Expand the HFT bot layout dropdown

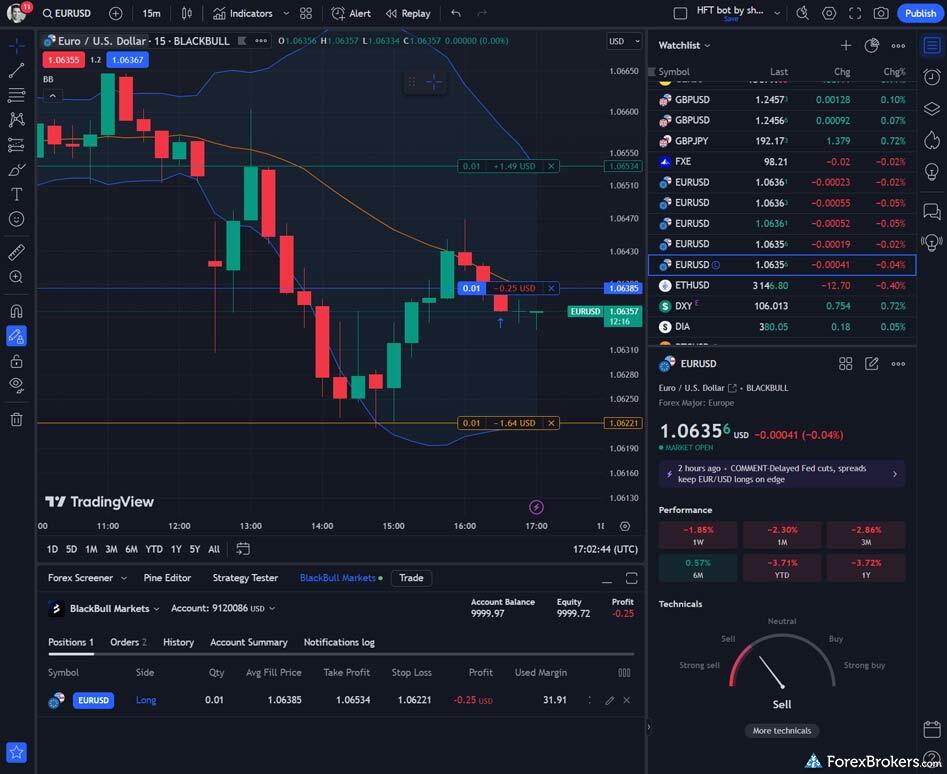coord(777,13)
